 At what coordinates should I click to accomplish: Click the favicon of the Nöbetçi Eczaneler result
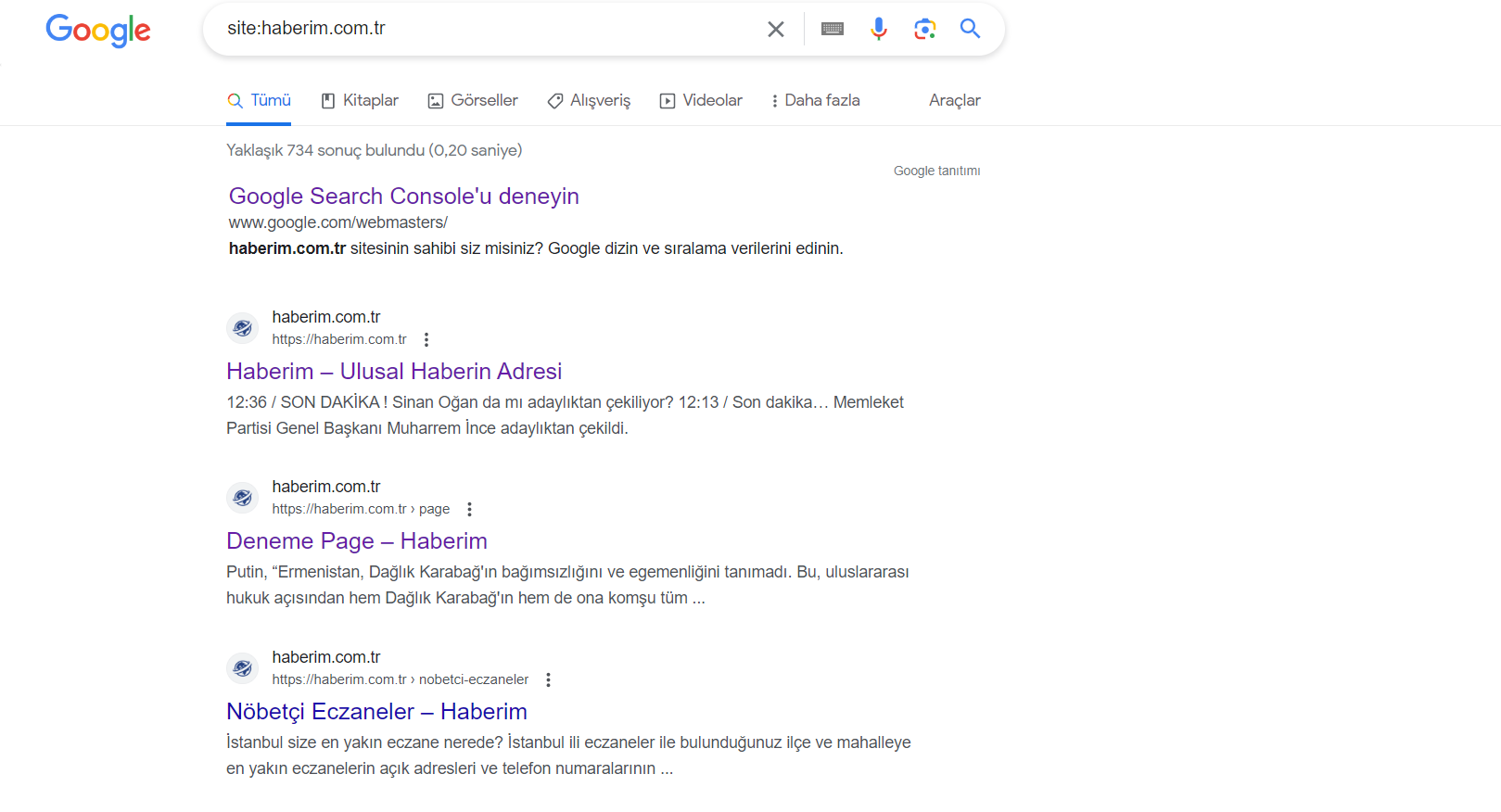243,668
